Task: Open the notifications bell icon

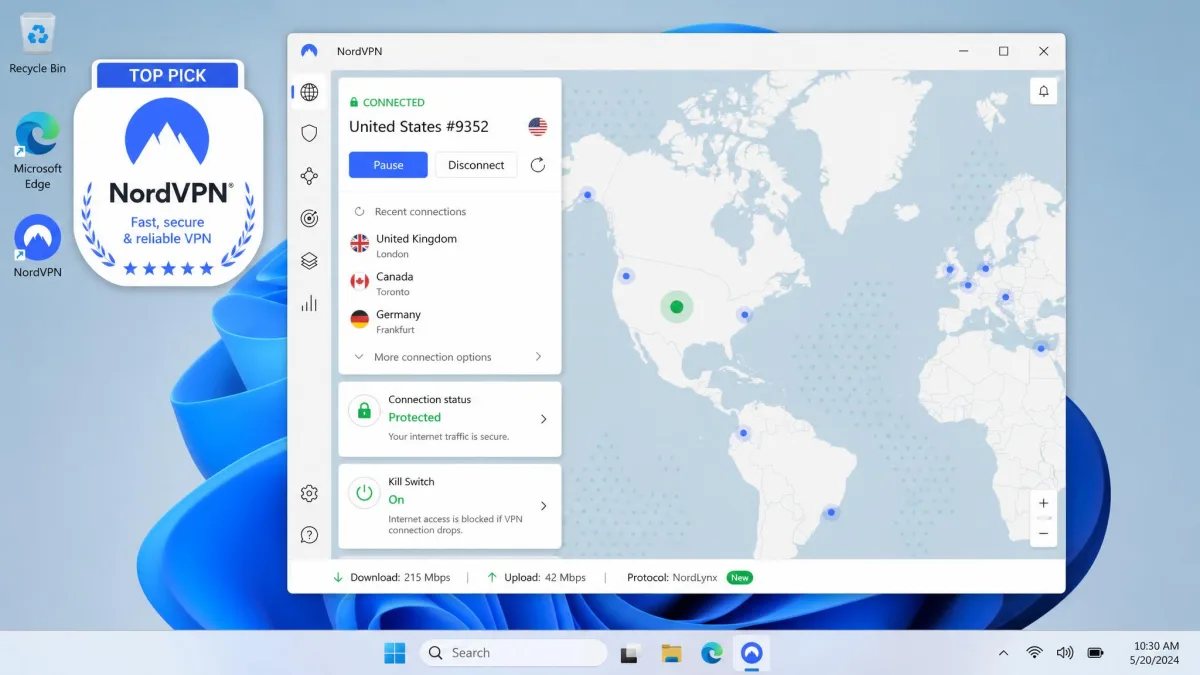Action: pos(1043,91)
